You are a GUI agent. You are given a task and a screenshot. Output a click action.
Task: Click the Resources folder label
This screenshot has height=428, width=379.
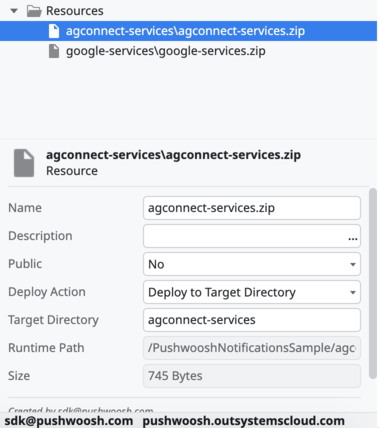[75, 11]
